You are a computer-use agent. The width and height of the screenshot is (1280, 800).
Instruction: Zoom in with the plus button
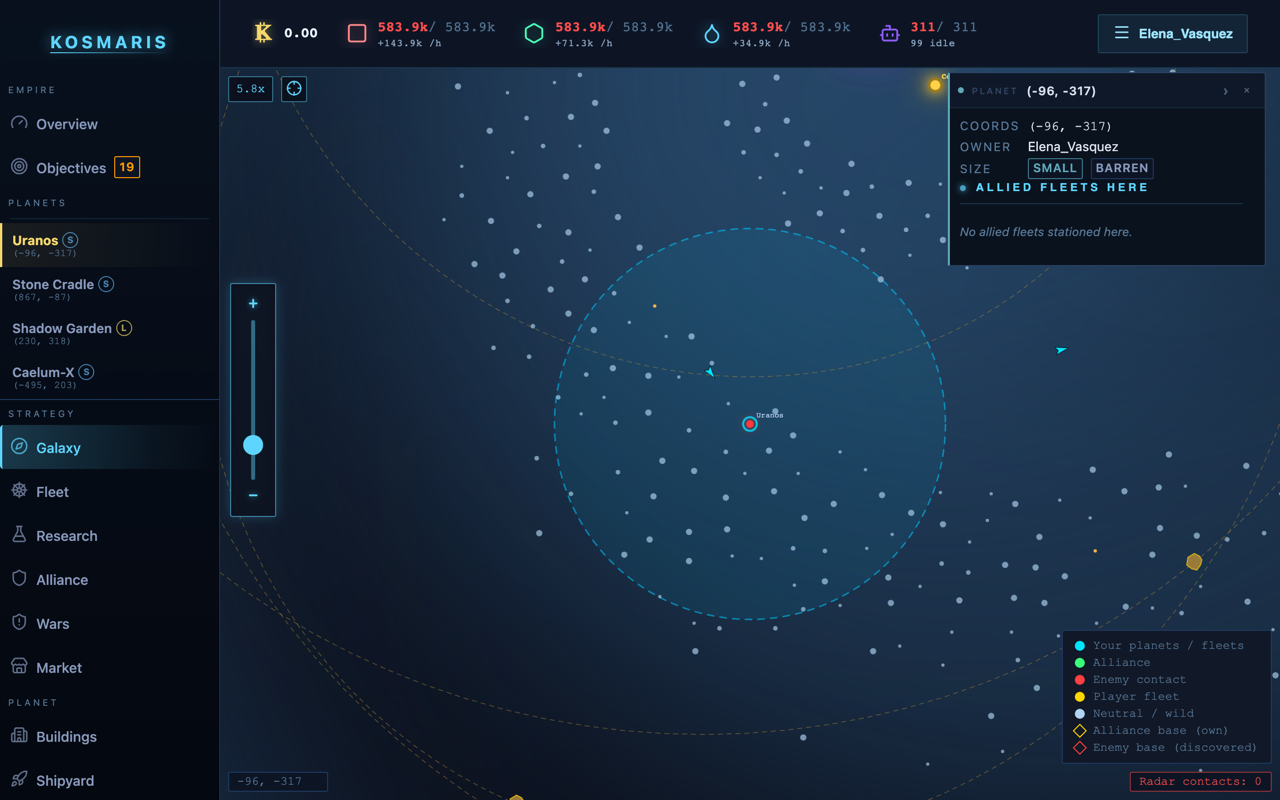click(x=253, y=303)
